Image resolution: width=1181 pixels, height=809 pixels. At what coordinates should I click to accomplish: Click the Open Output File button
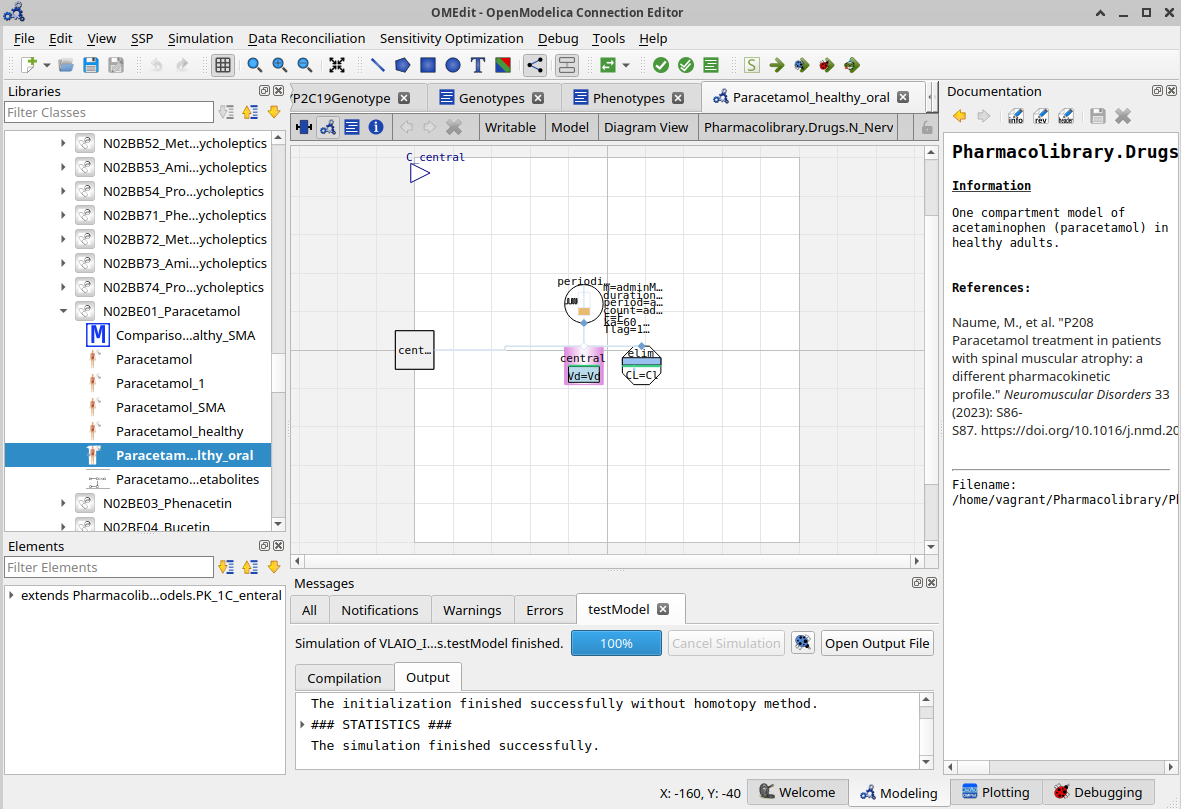[877, 643]
